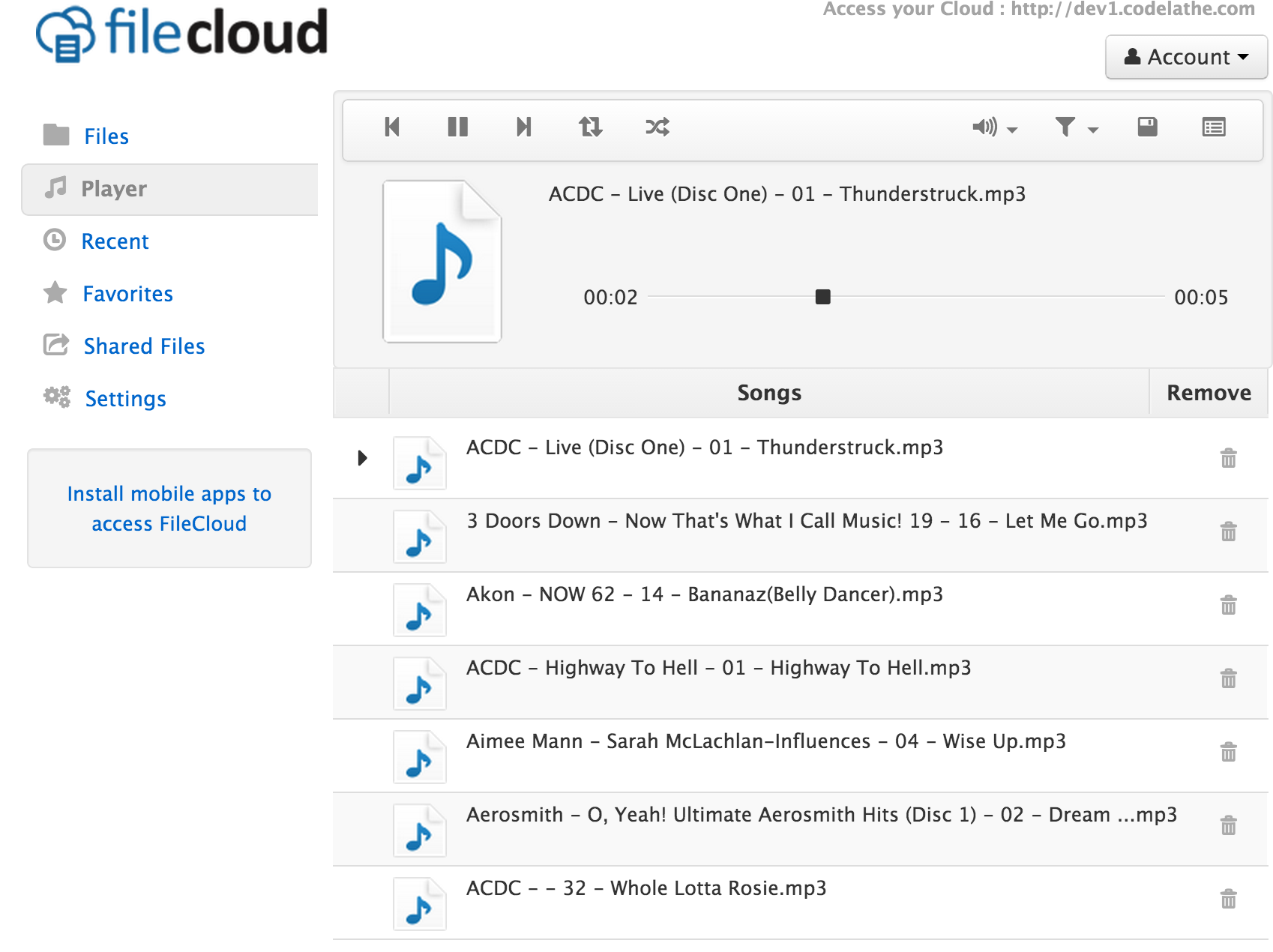
Task: Skip to next track
Action: click(x=524, y=127)
